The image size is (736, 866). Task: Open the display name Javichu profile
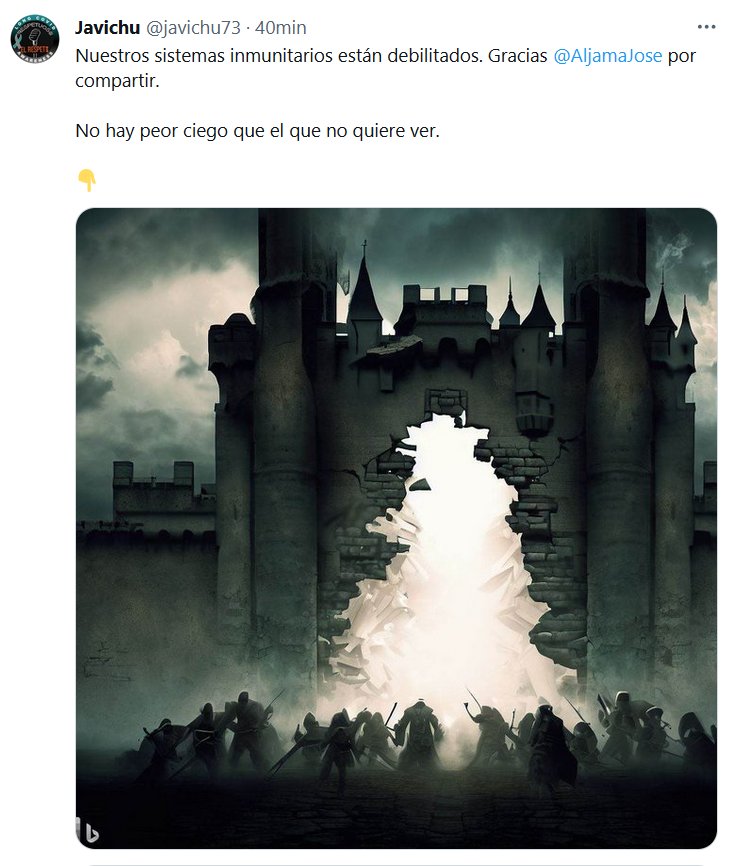(108, 28)
